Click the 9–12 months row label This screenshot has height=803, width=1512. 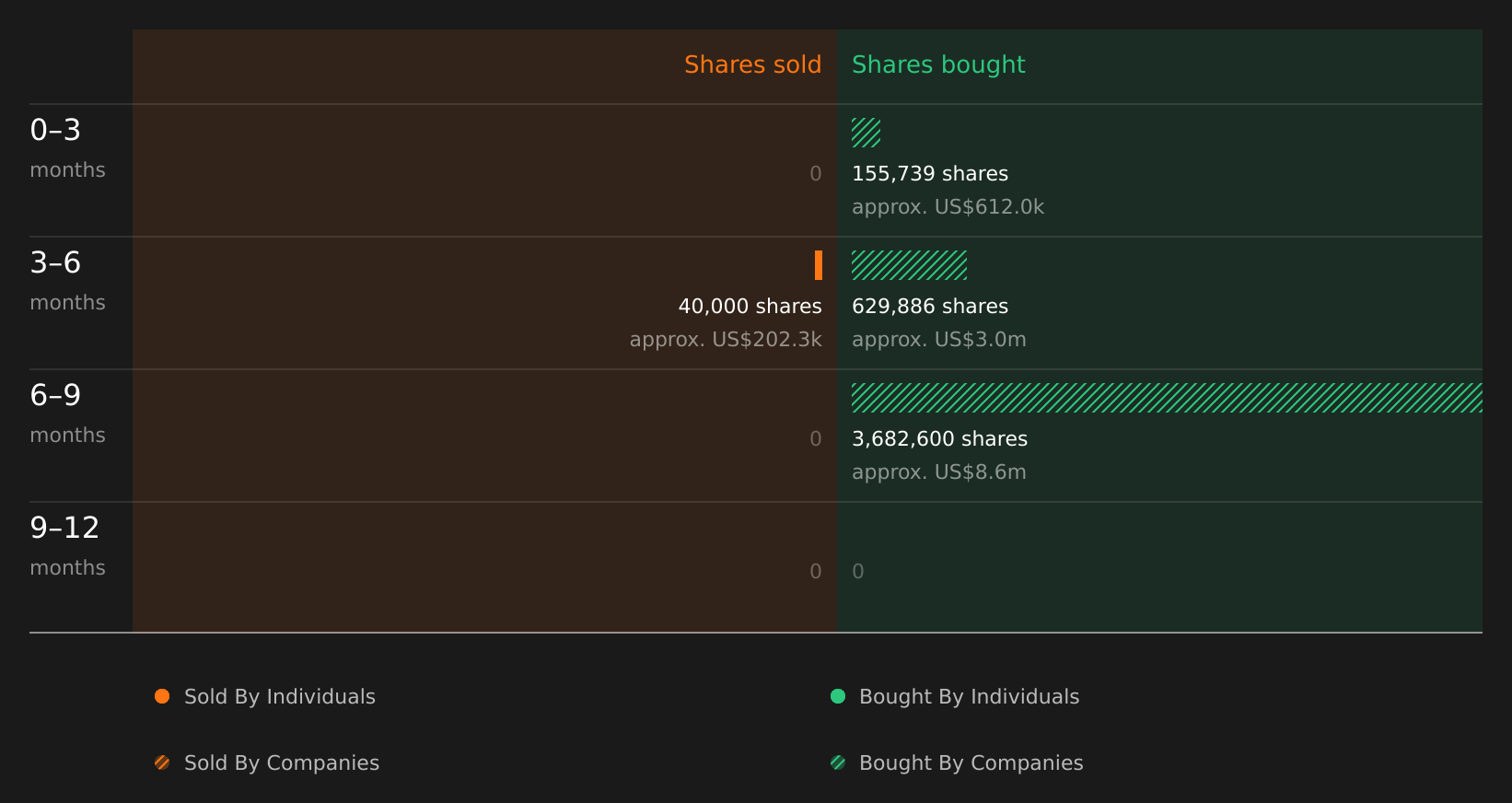click(67, 545)
